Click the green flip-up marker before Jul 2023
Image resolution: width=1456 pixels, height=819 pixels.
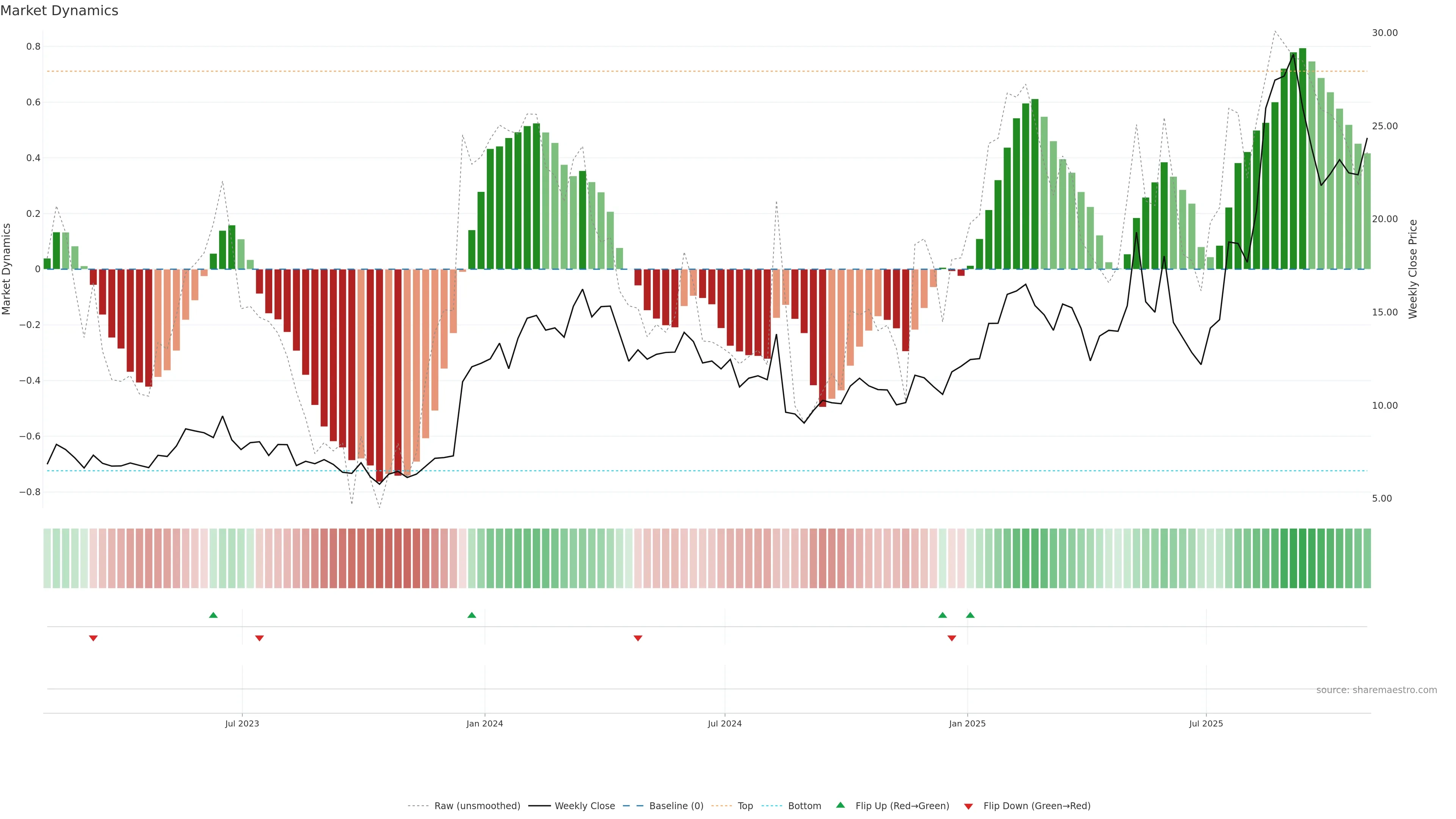click(x=213, y=615)
